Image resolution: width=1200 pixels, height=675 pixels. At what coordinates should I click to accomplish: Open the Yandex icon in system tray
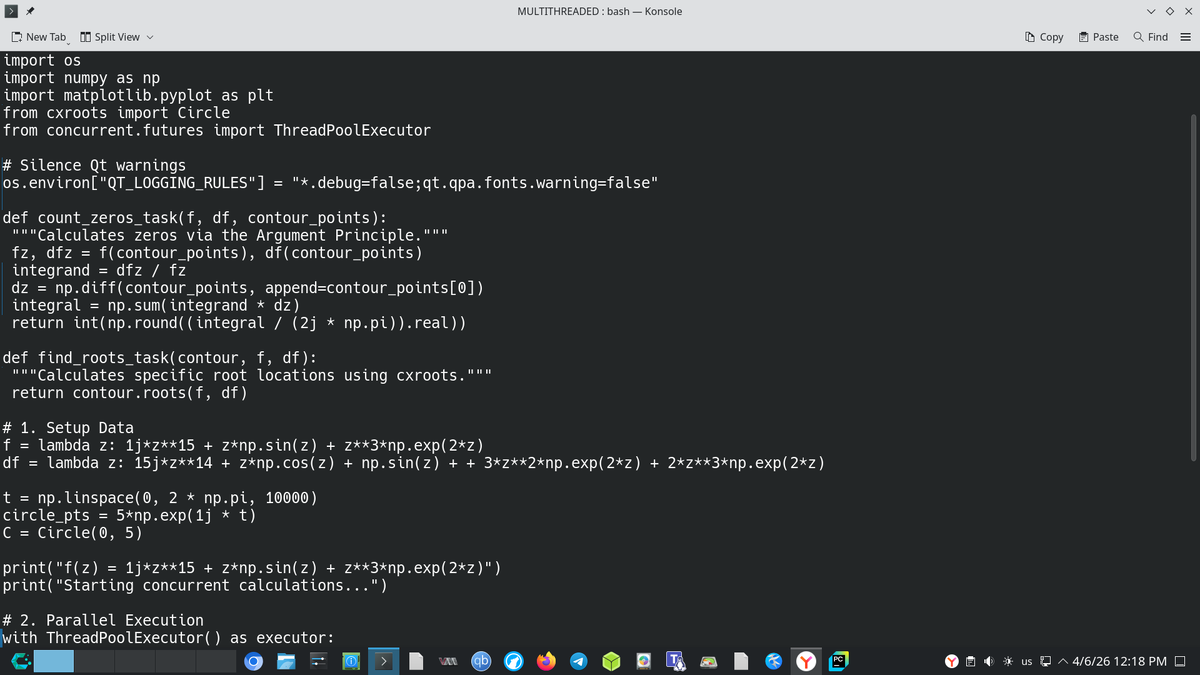click(952, 661)
